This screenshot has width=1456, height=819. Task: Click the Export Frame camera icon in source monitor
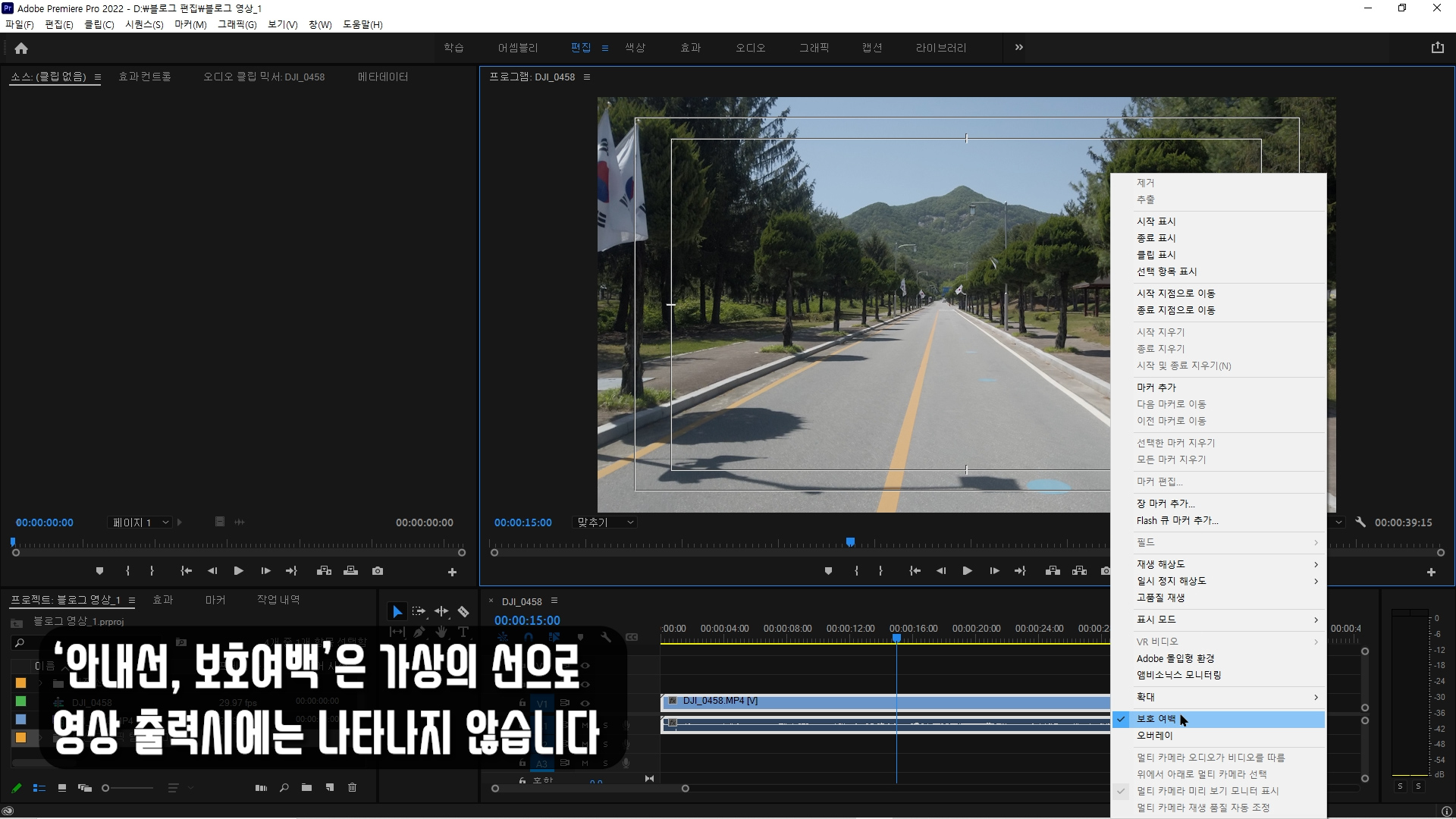pyautogui.click(x=378, y=571)
